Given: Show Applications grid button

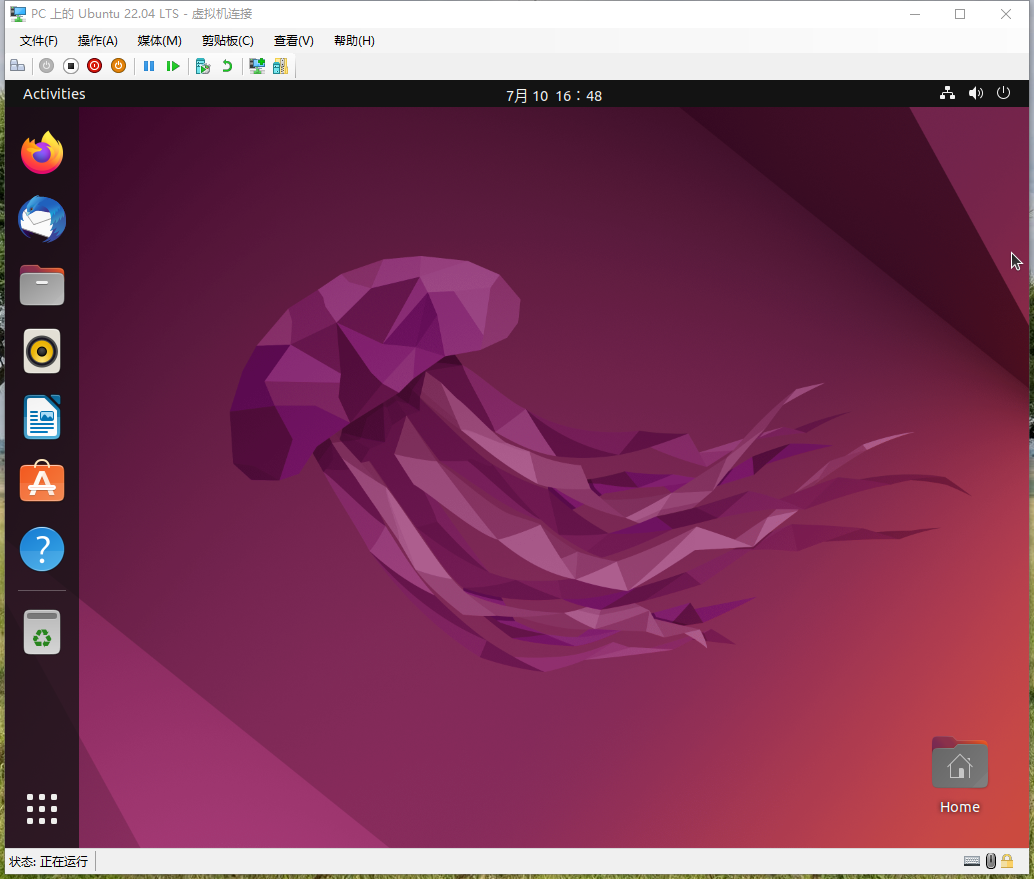Looking at the screenshot, I should tap(42, 809).
